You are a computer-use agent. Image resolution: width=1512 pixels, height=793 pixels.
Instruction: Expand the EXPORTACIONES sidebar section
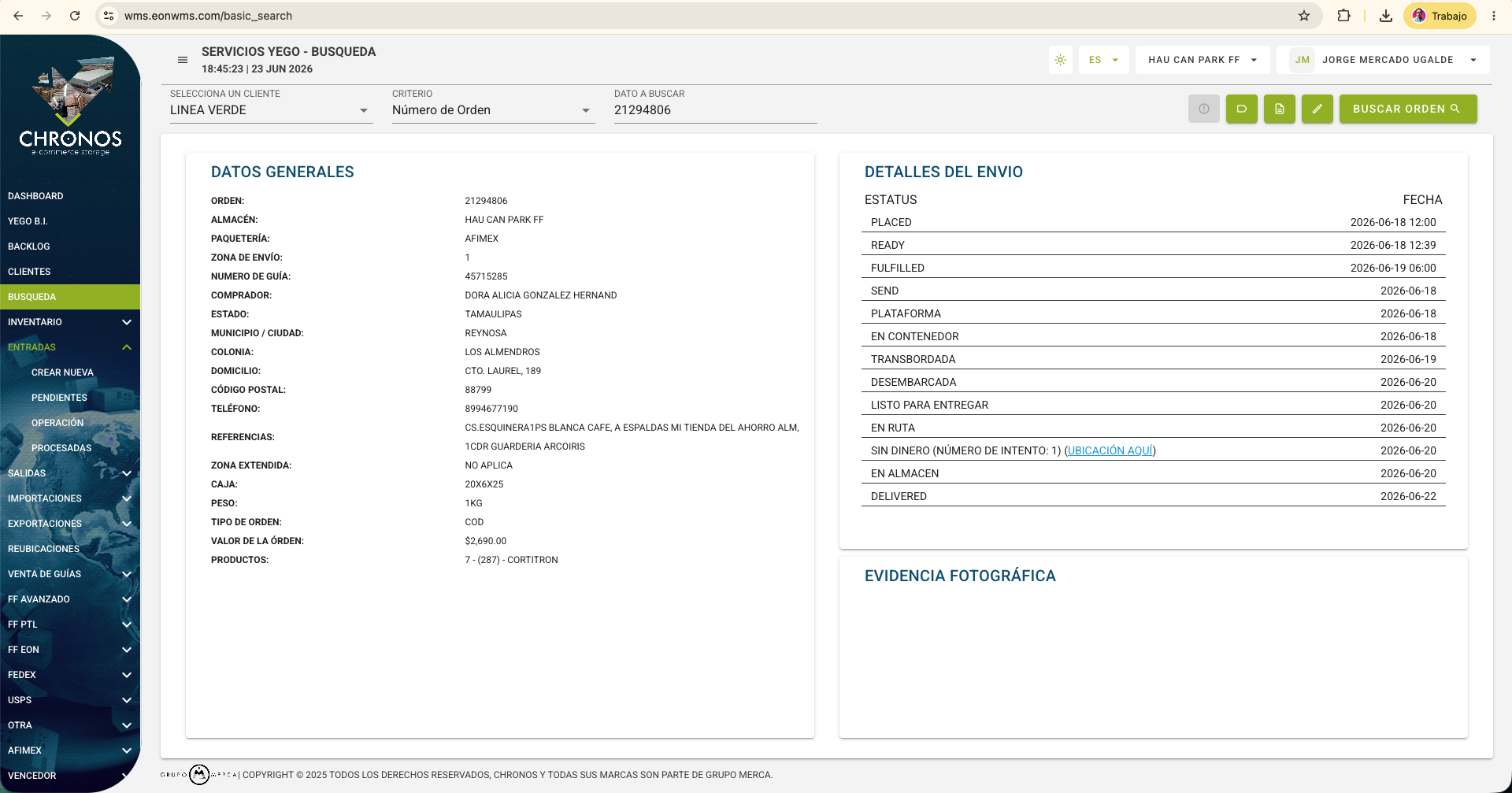(x=70, y=524)
